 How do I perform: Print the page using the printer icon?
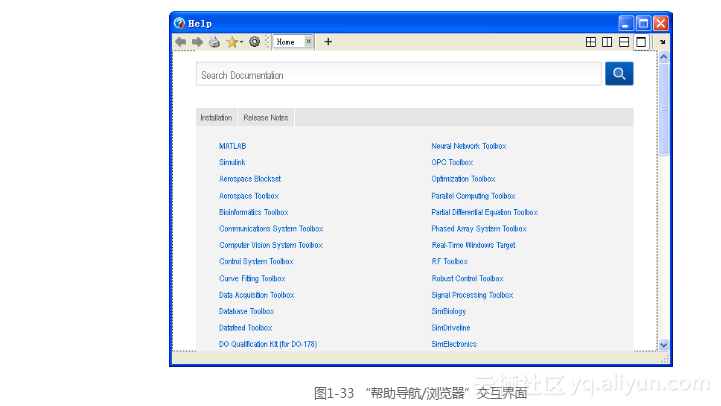(x=214, y=42)
